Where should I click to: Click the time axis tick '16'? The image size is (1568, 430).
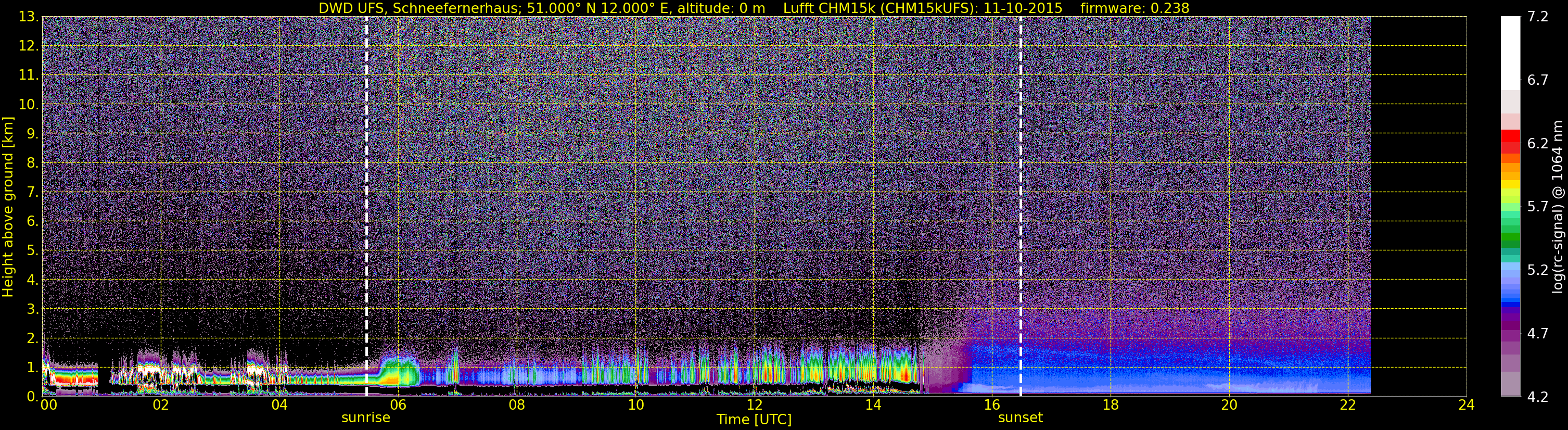[x=992, y=405]
